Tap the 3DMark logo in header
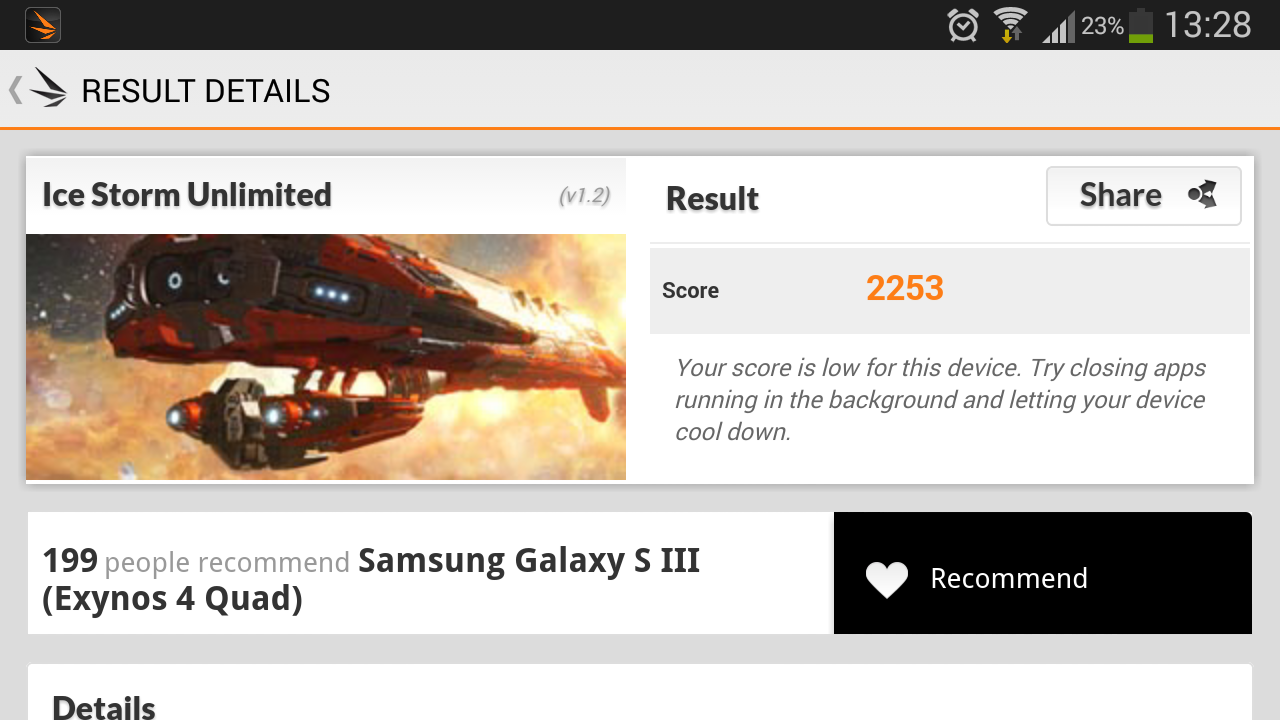Screen dimensions: 1280x720 click(48, 89)
